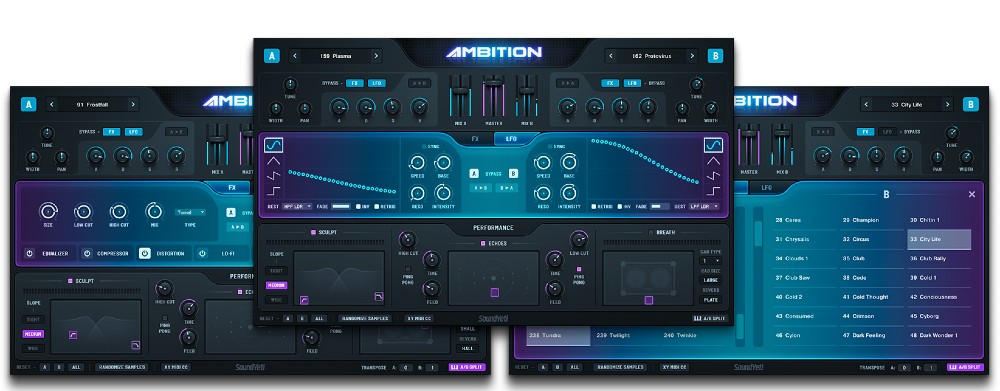Toggle the Sculpt enable box in center window
The height and width of the screenshot is (391, 1000).
[x=313, y=233]
